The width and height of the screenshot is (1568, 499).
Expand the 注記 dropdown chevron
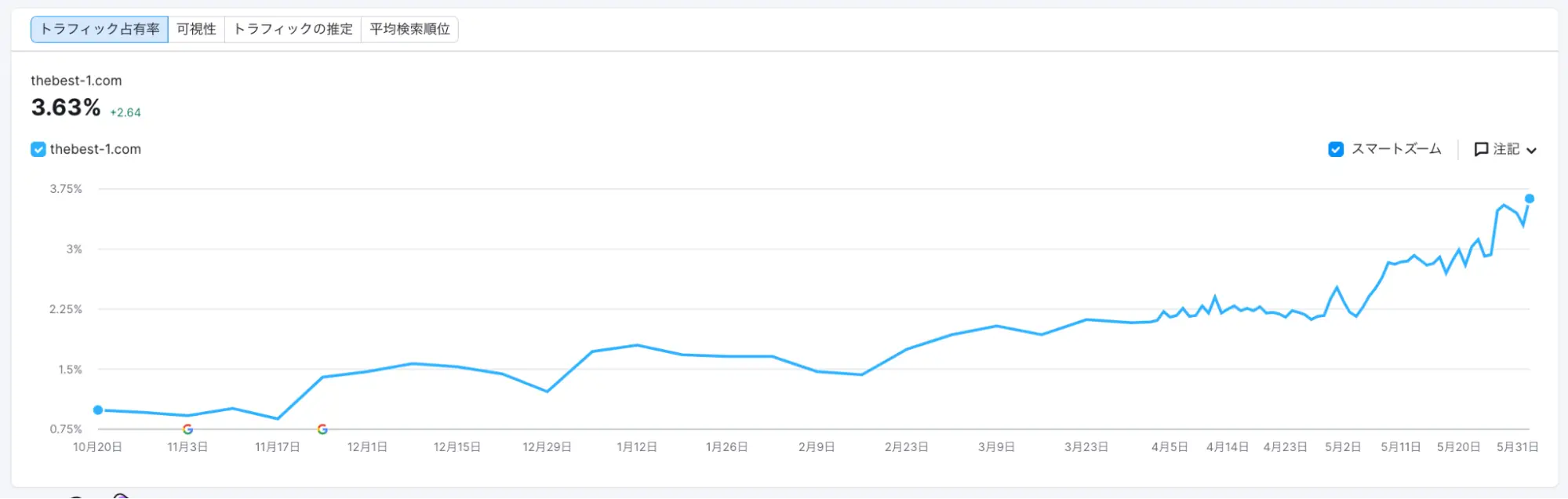point(1531,150)
